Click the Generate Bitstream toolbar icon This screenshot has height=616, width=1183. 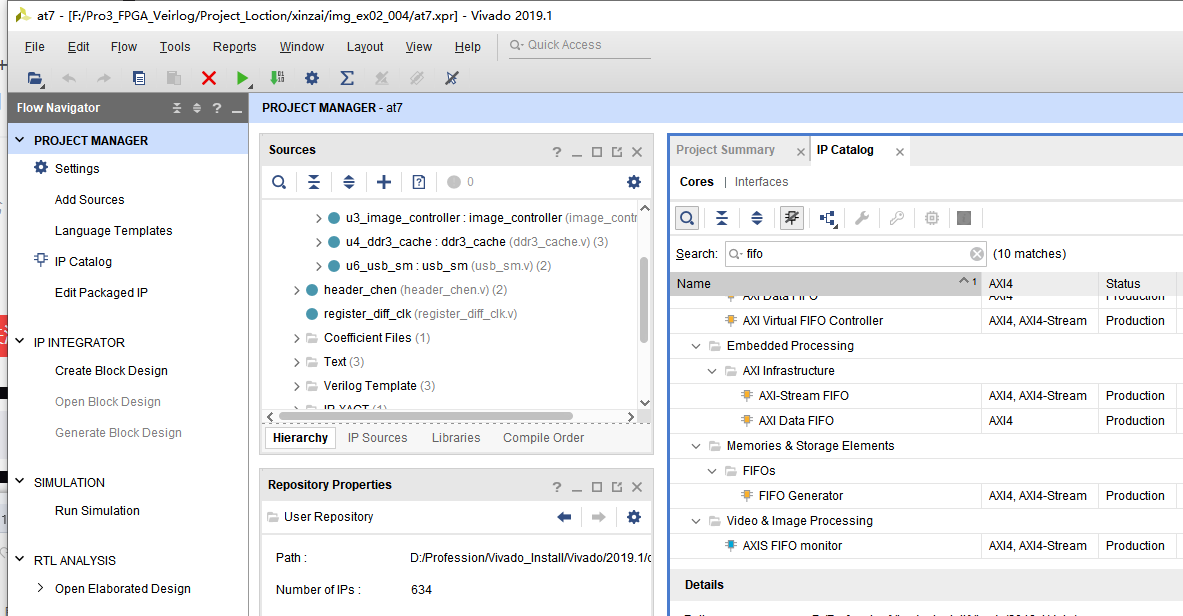[277, 78]
